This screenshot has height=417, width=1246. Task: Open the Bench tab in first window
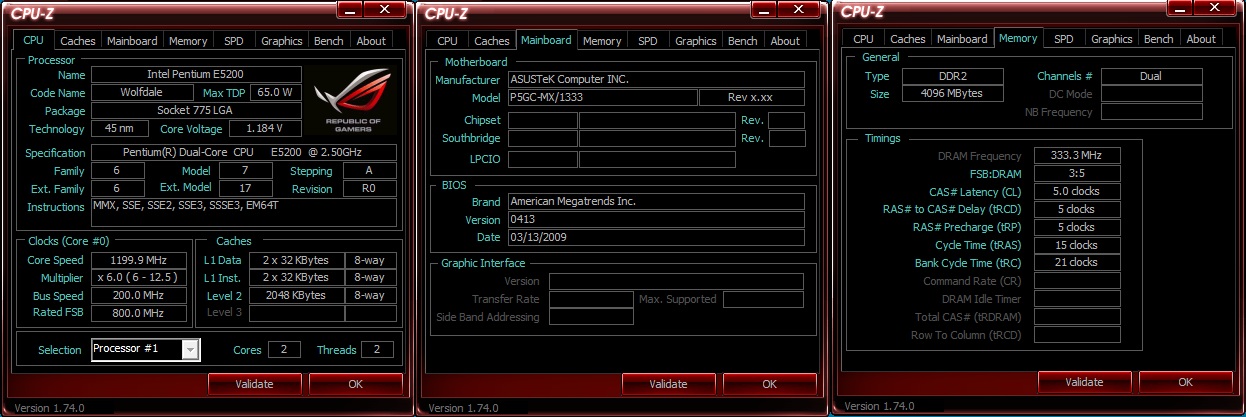tap(329, 41)
